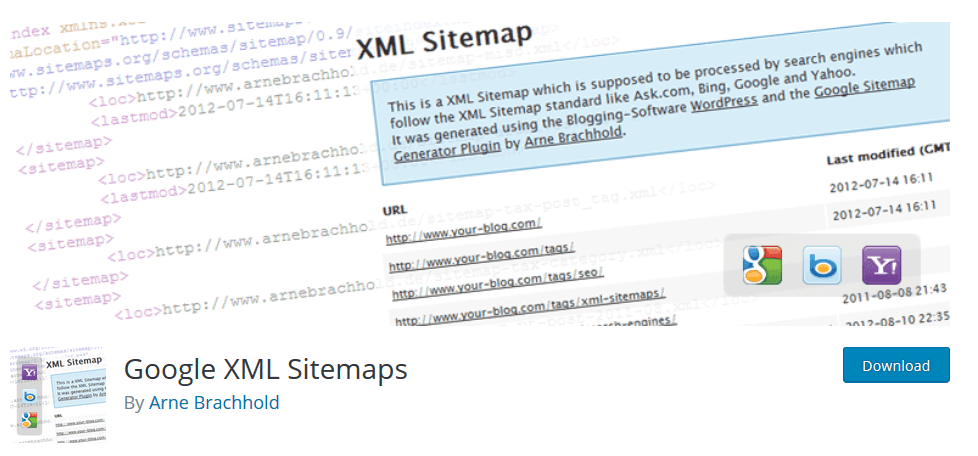Click the Yahoo icon in the banner
Image resolution: width=978 pixels, height=456 pixels.
[x=881, y=264]
